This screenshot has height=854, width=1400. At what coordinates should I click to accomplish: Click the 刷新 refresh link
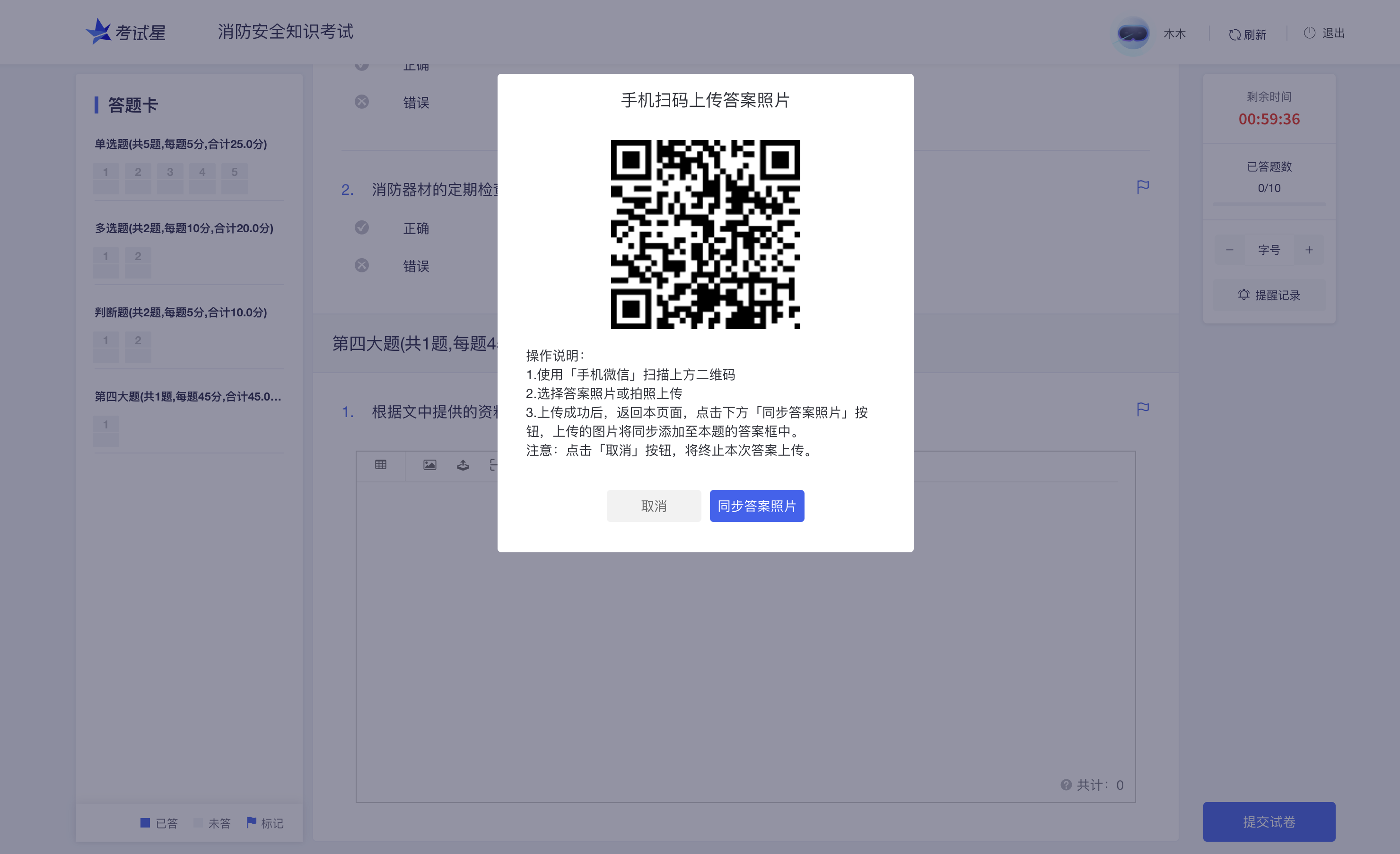click(x=1247, y=35)
